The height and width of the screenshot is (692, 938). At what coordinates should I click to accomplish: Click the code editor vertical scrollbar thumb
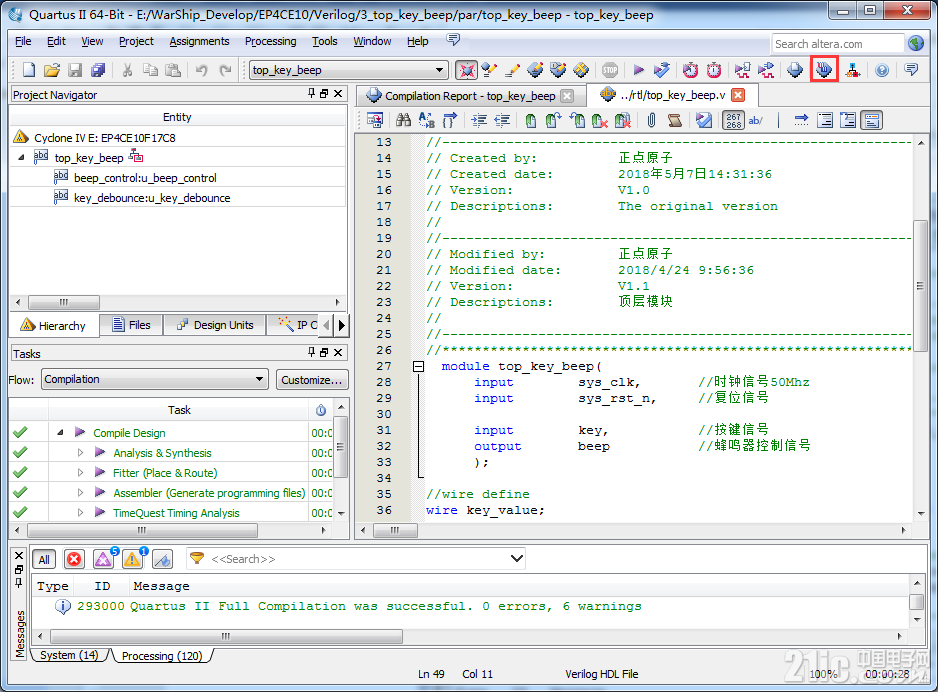click(x=920, y=285)
